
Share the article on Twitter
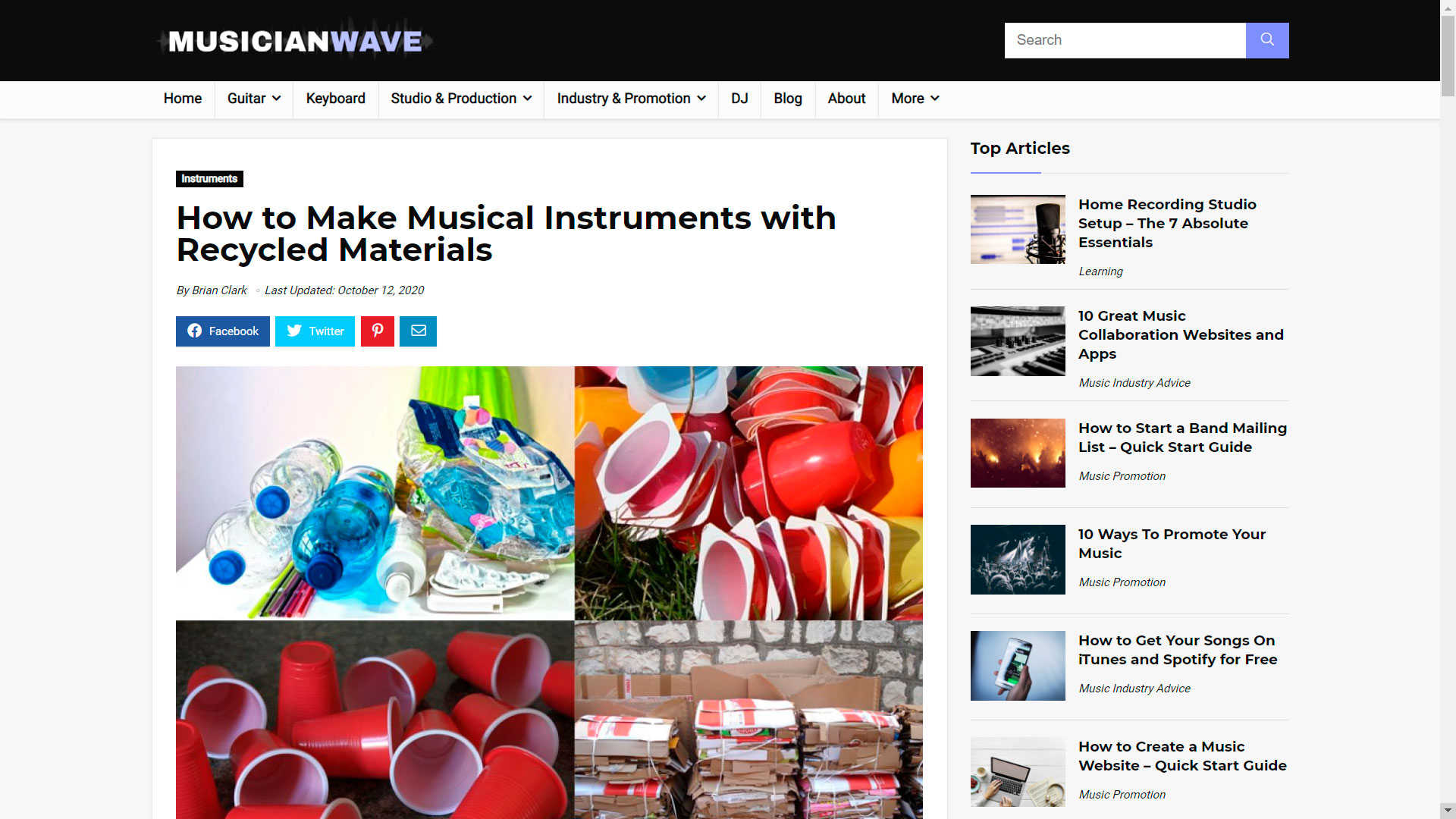tap(315, 331)
